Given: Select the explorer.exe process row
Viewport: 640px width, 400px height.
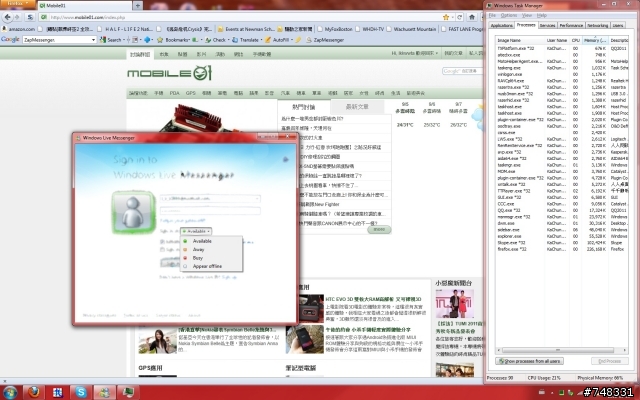Looking at the screenshot, I should tap(562, 236).
